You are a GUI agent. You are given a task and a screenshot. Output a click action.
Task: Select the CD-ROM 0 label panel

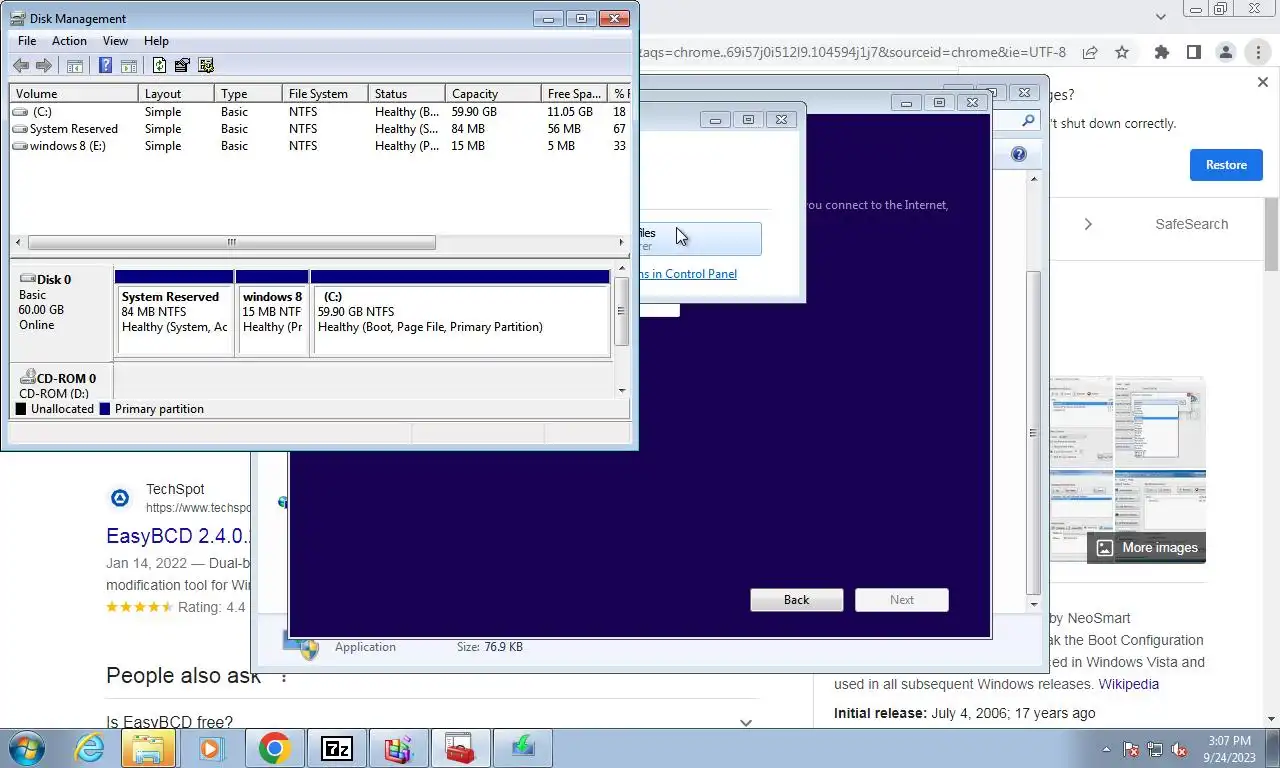click(61, 382)
